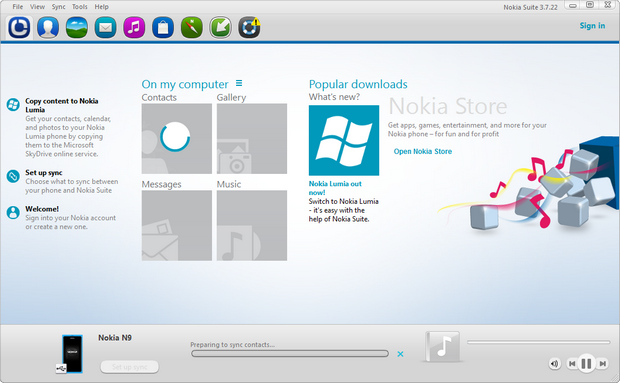The width and height of the screenshot is (620, 383).
Task: Pause the music playback
Action: click(586, 363)
